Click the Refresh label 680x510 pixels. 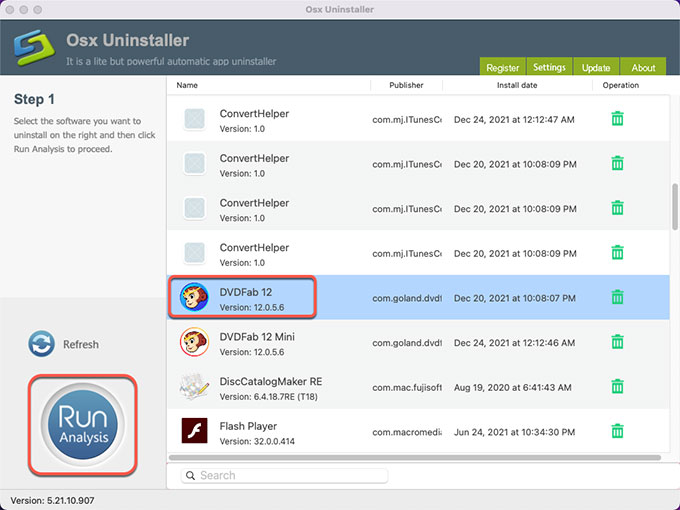pos(81,344)
